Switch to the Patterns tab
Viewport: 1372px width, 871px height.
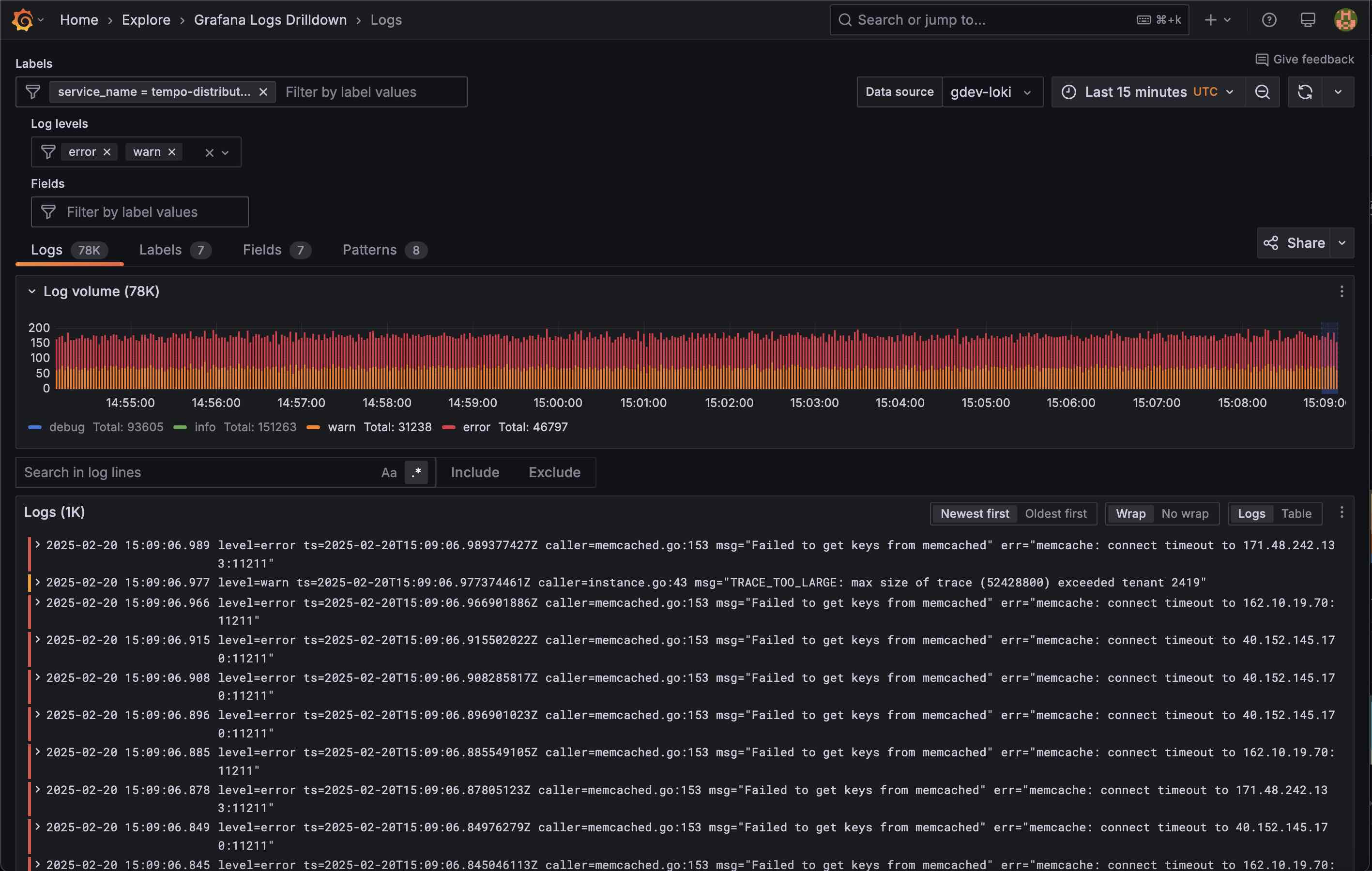[369, 250]
